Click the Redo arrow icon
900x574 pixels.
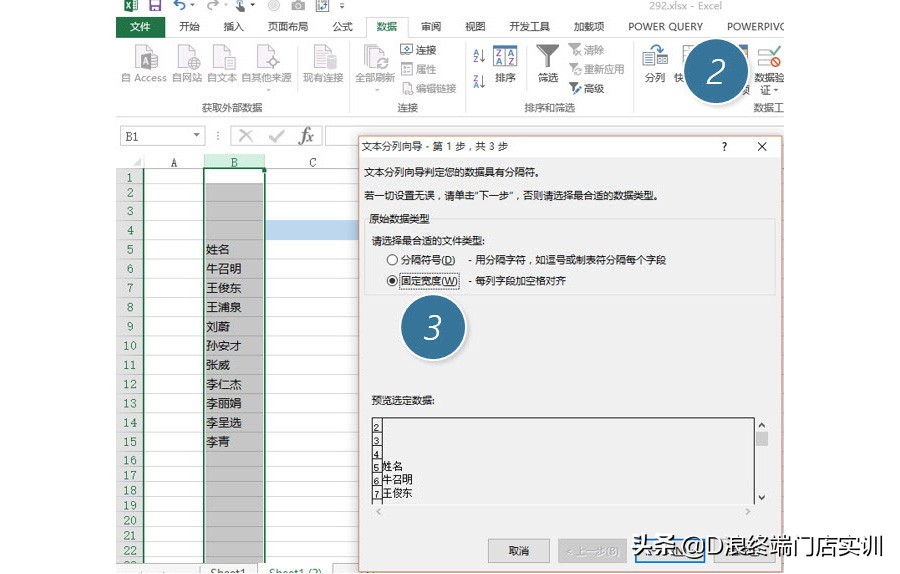coord(212,6)
